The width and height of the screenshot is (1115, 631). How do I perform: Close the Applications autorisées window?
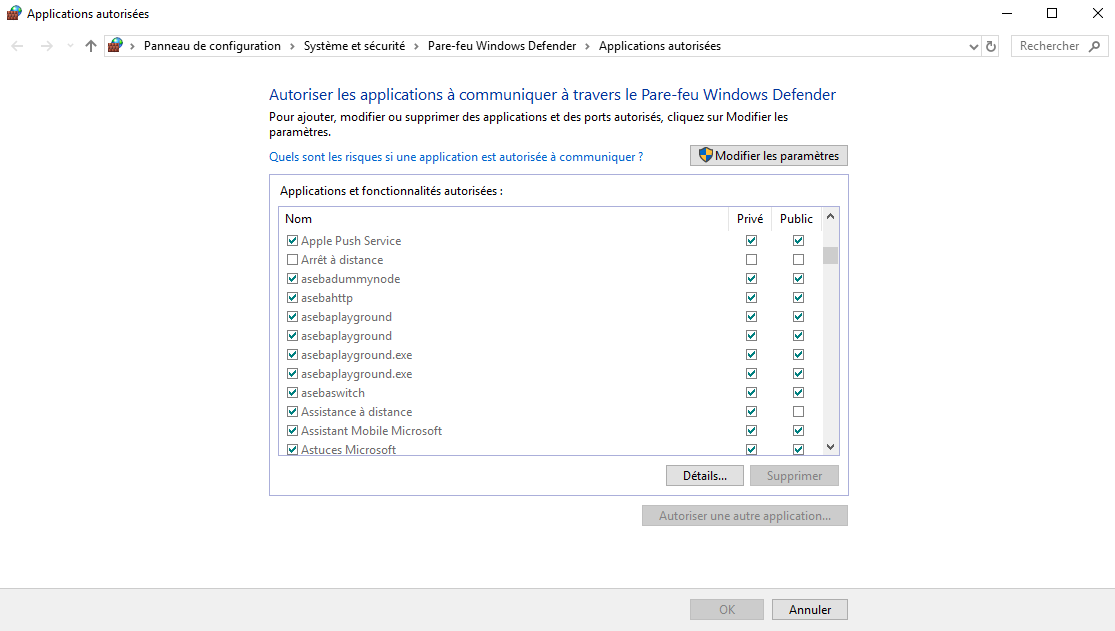point(1097,14)
